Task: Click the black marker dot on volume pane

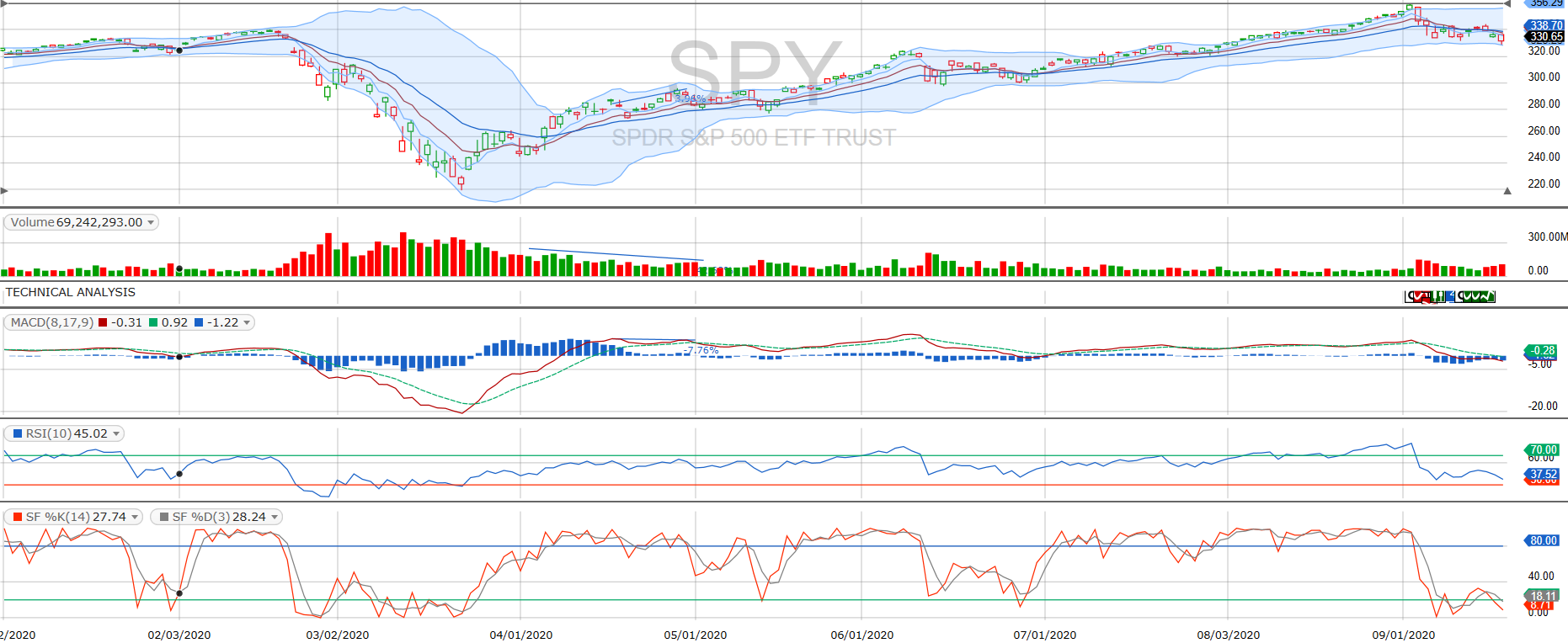Action: point(179,269)
